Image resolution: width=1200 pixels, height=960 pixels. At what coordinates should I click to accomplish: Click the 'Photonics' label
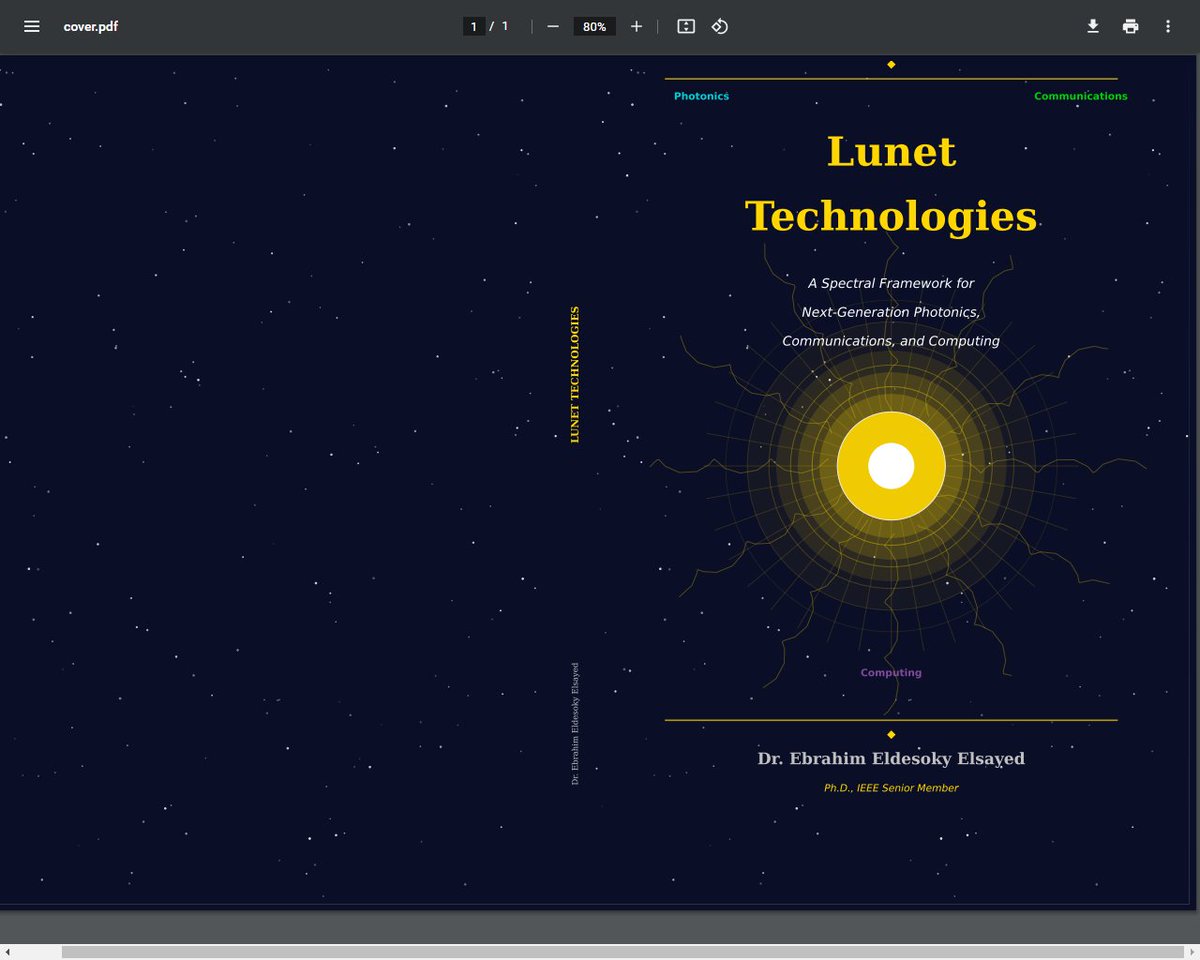(x=701, y=96)
